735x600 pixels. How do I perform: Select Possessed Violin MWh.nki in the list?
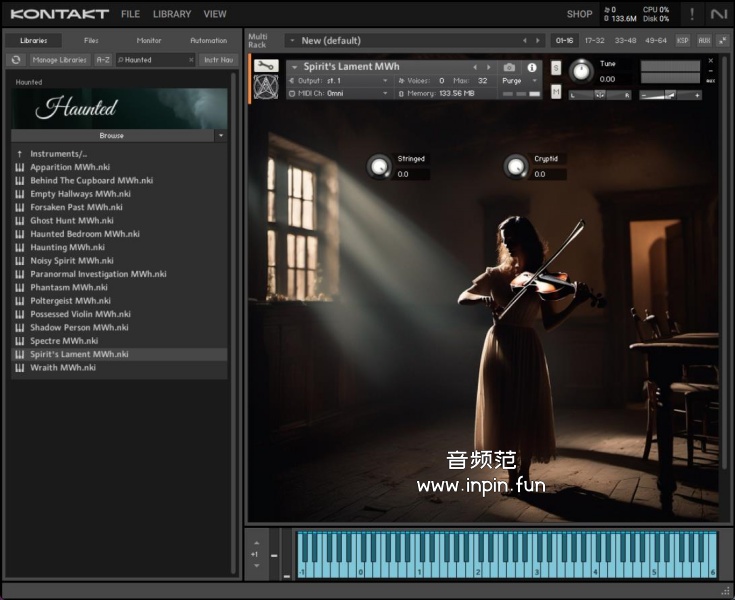click(x=80, y=314)
